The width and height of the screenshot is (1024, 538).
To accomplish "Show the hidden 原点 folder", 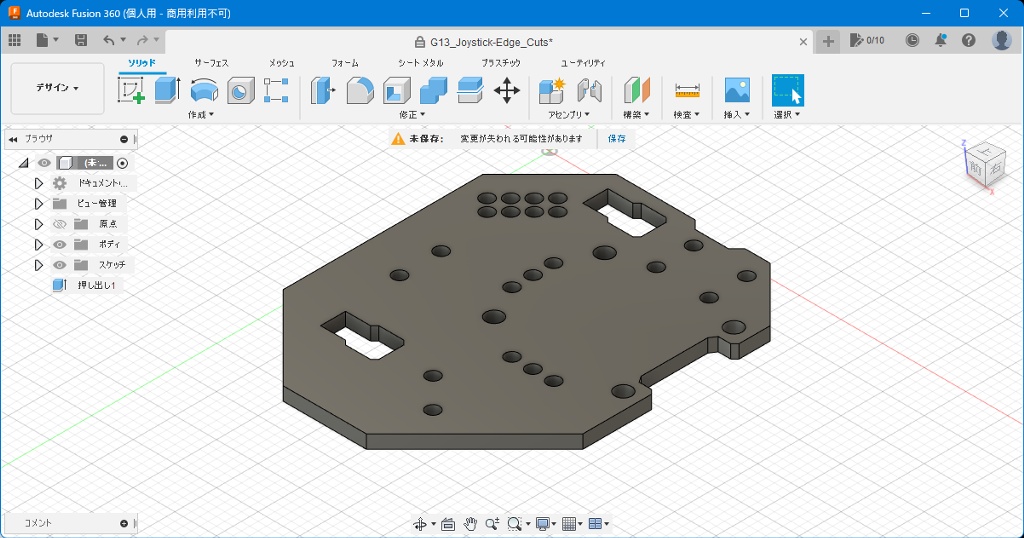I will click(x=59, y=224).
